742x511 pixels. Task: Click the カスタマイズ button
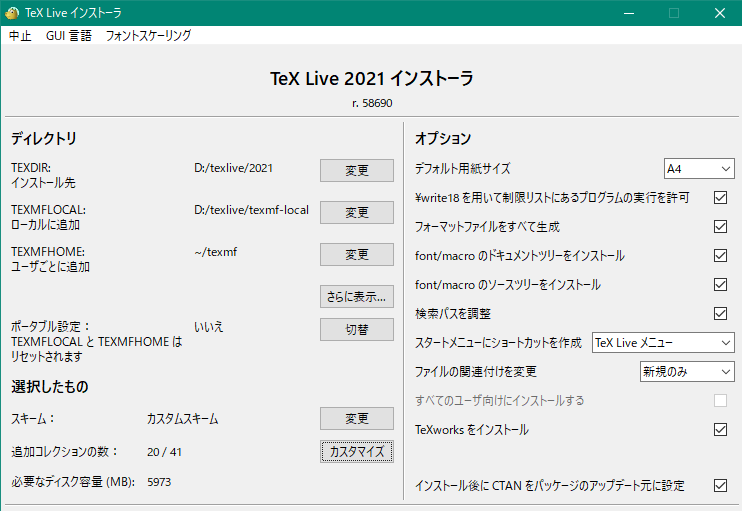click(357, 451)
